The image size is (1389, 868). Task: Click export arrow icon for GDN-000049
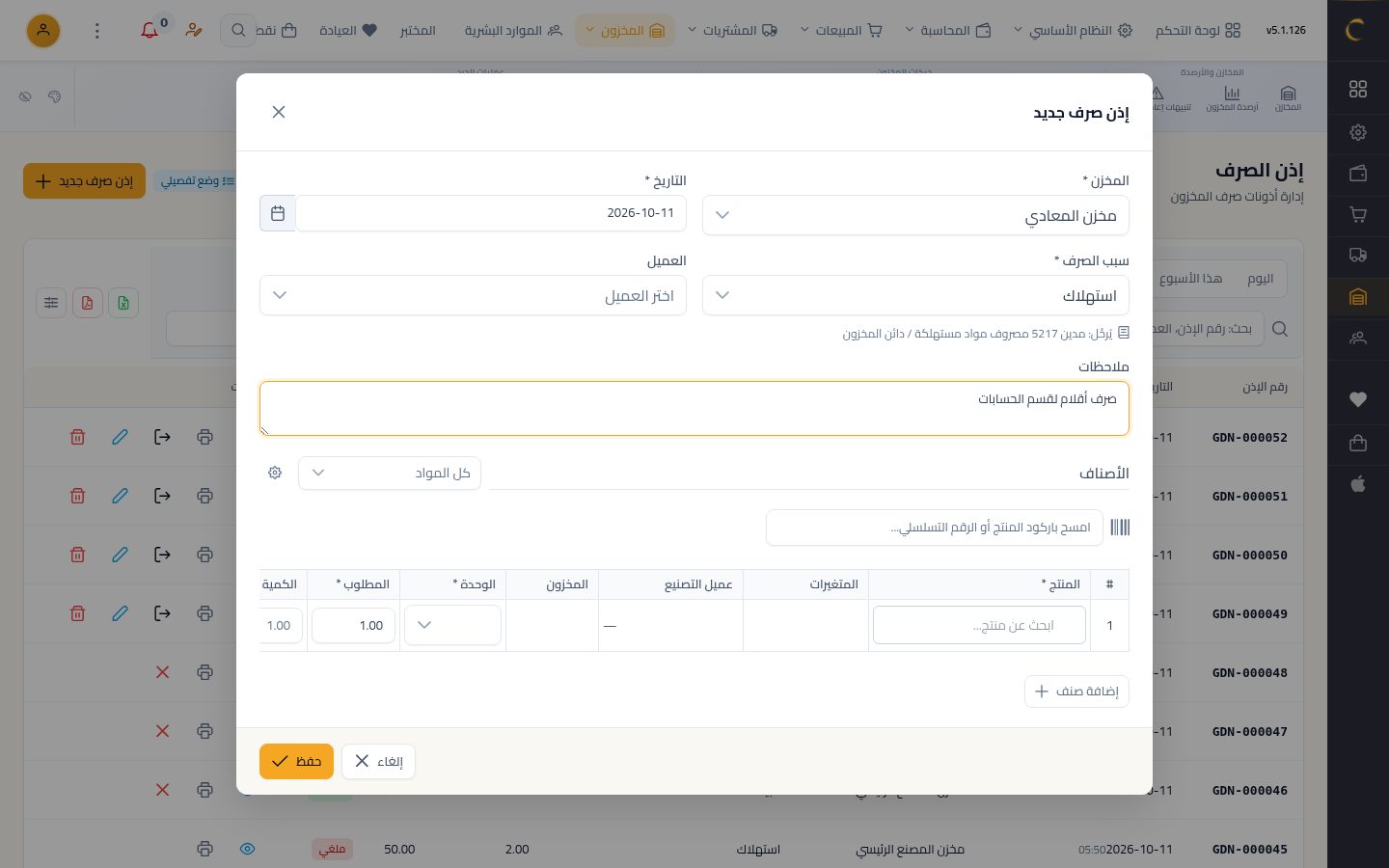[x=162, y=613]
